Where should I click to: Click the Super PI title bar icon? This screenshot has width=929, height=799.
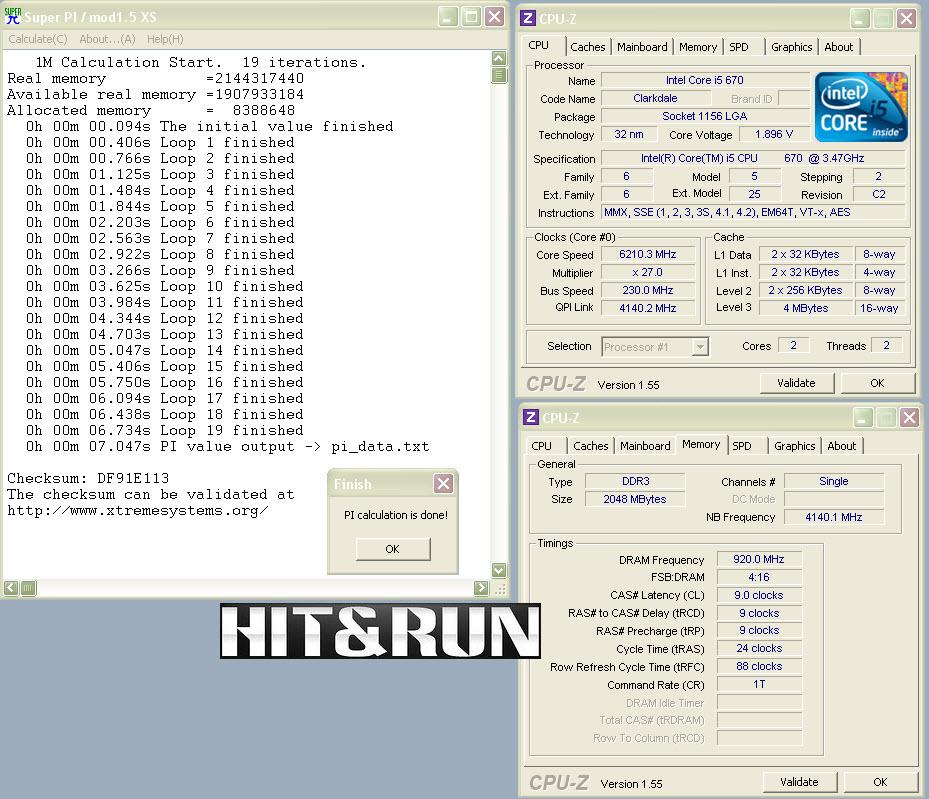pos(15,17)
